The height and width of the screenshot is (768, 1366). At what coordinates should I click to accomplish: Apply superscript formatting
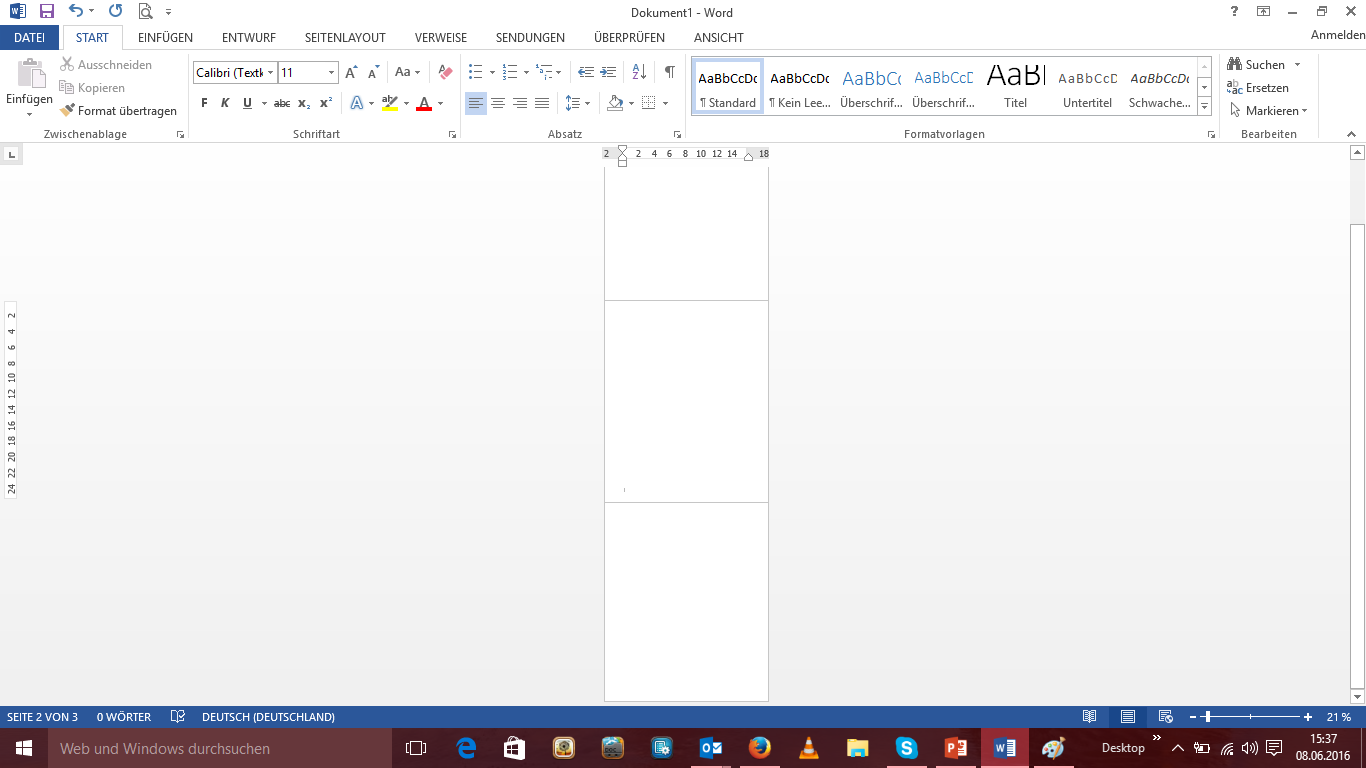326,103
